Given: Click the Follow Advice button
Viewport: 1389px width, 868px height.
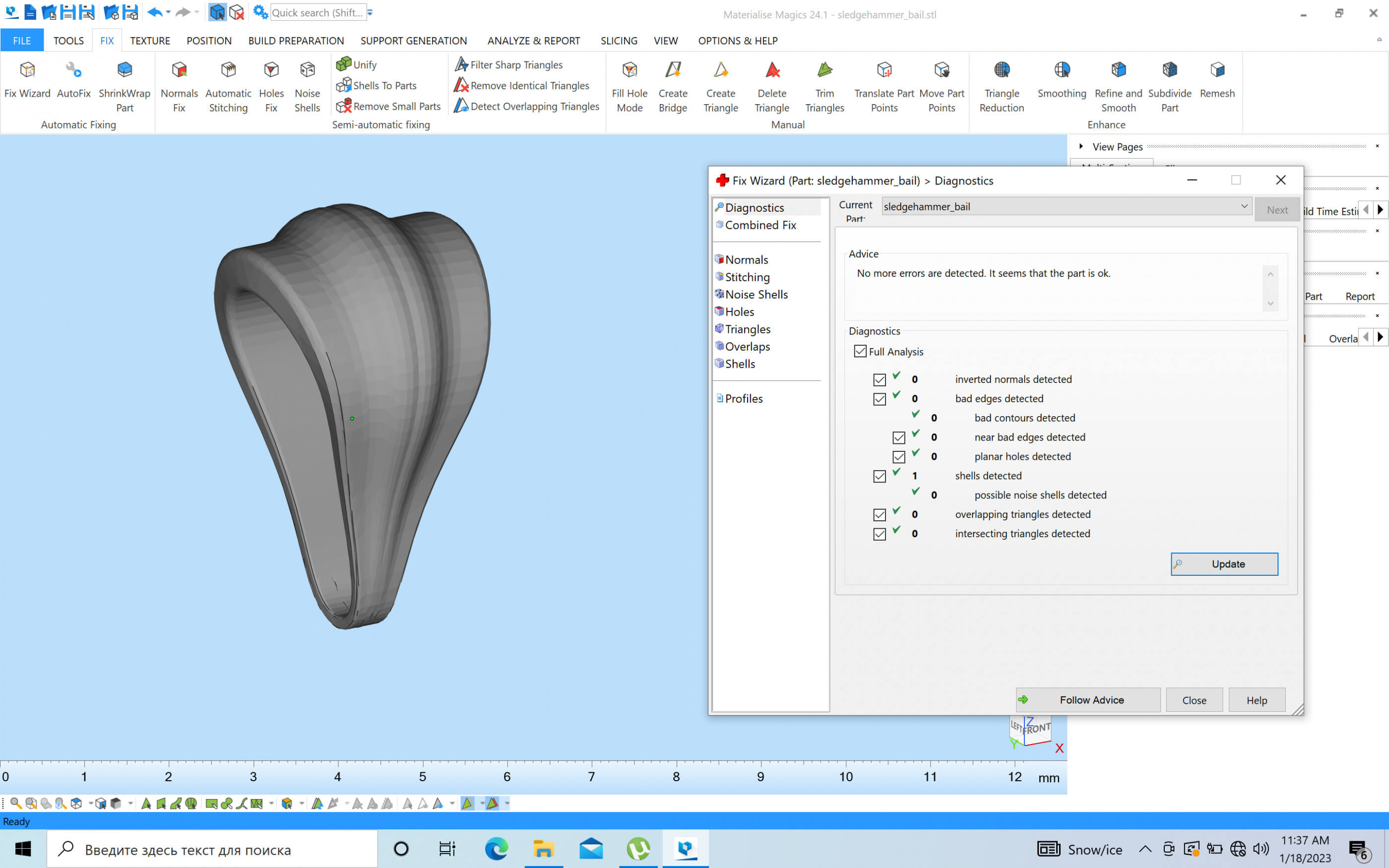Looking at the screenshot, I should pos(1088,700).
